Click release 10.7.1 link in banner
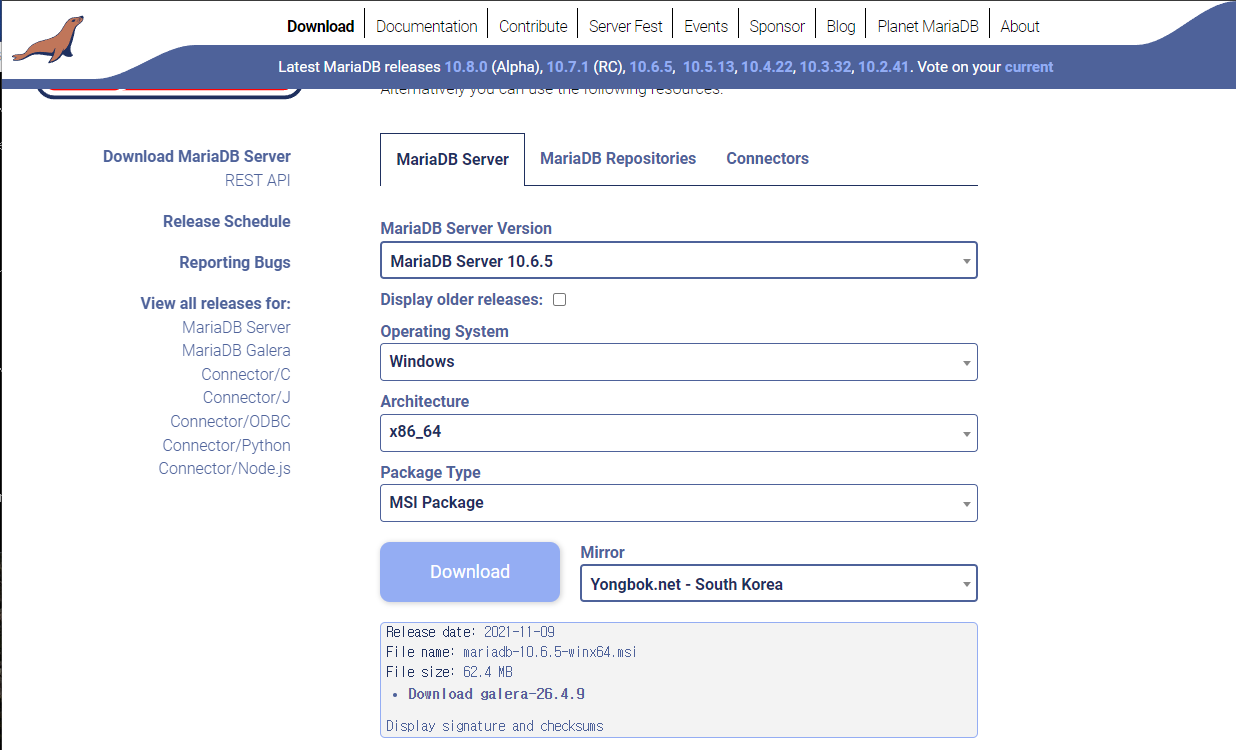Viewport: 1236px width, 750px height. click(568, 67)
